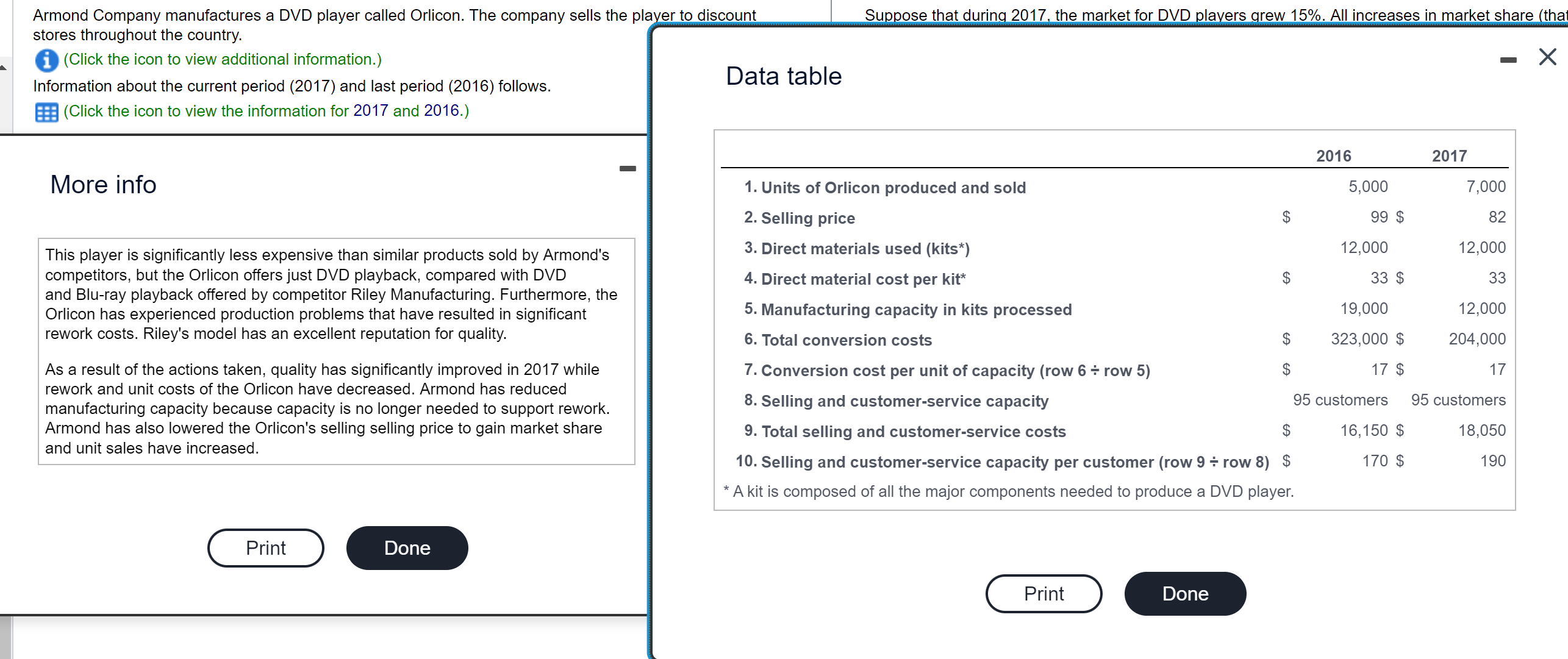This screenshot has height=659, width=1568.
Task: Open the 2016 information link
Action: coord(440,110)
